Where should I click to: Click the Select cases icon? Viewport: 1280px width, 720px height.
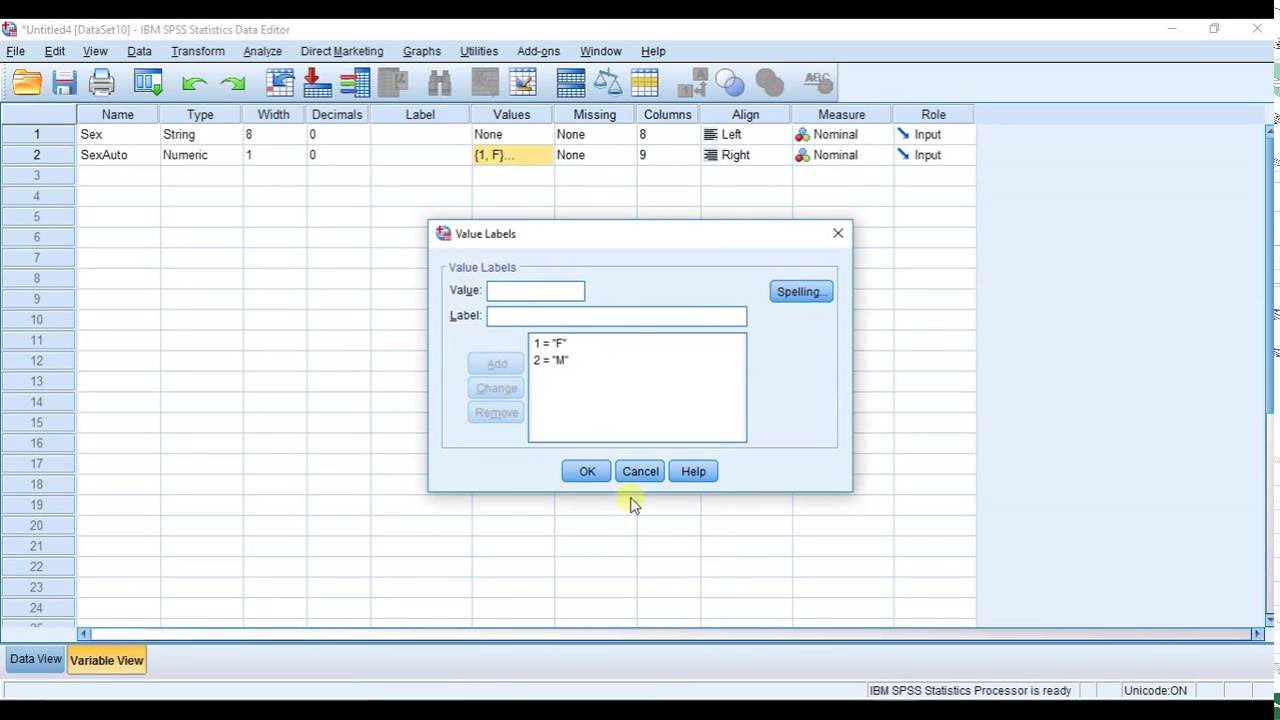[x=644, y=82]
